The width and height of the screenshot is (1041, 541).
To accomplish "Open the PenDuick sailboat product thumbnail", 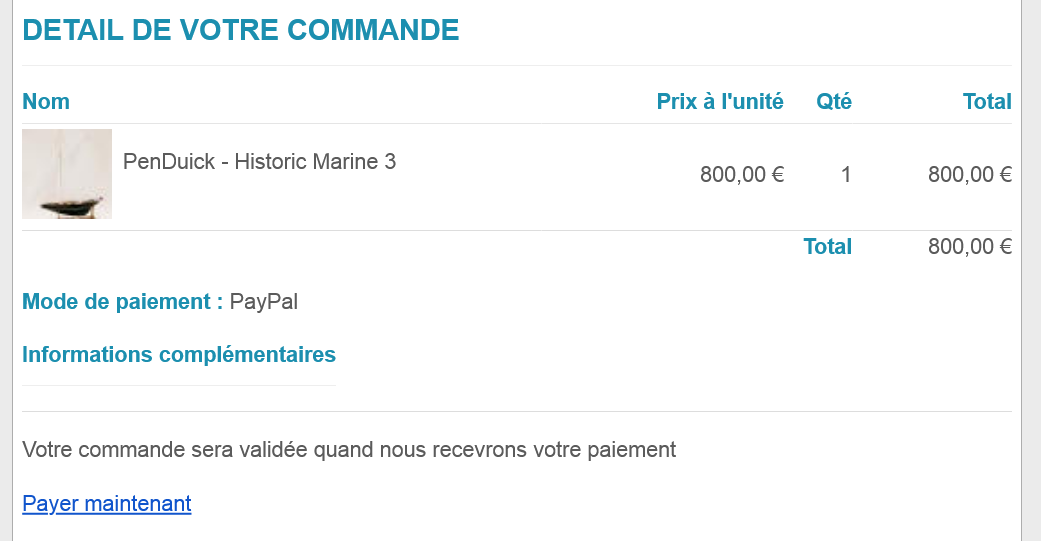I will coord(67,174).
